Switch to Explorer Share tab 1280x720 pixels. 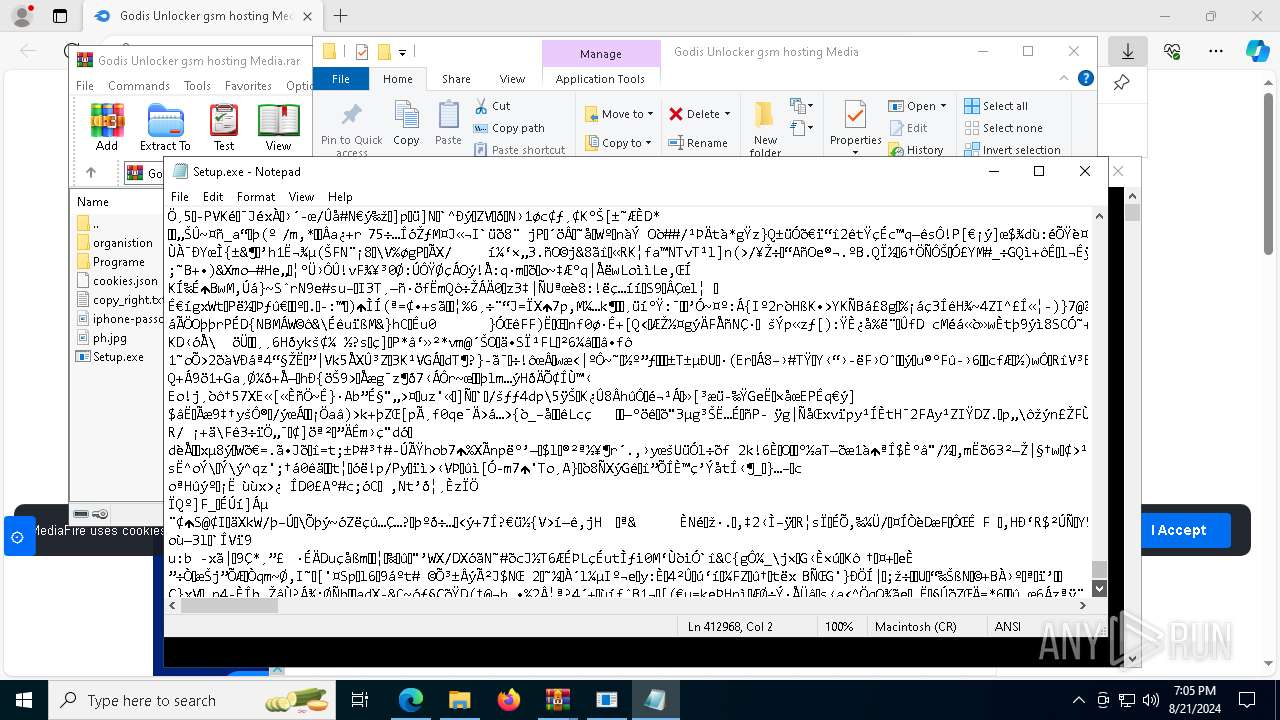[456, 79]
